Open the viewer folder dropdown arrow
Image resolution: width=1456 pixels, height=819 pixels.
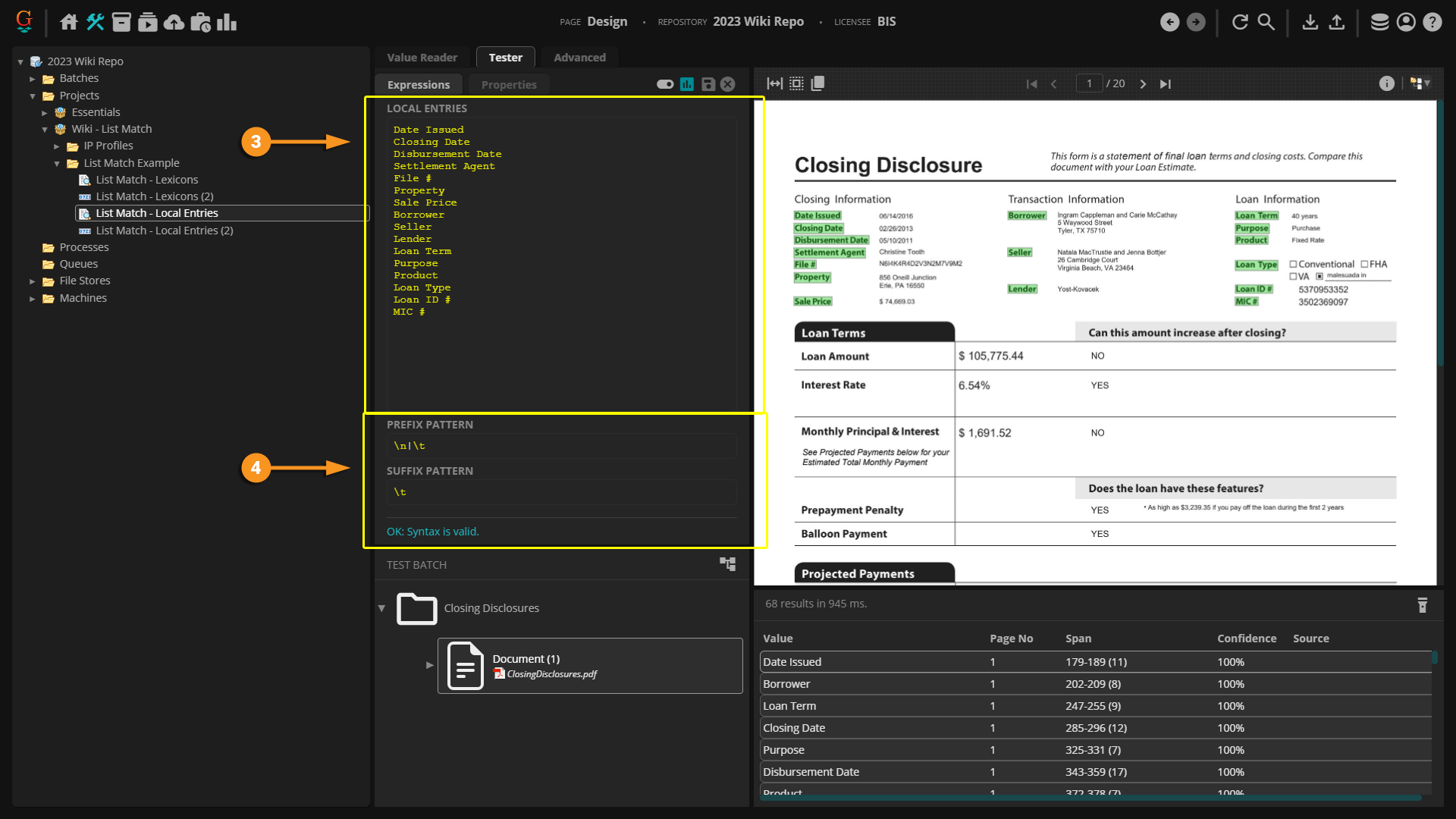(x=1427, y=83)
